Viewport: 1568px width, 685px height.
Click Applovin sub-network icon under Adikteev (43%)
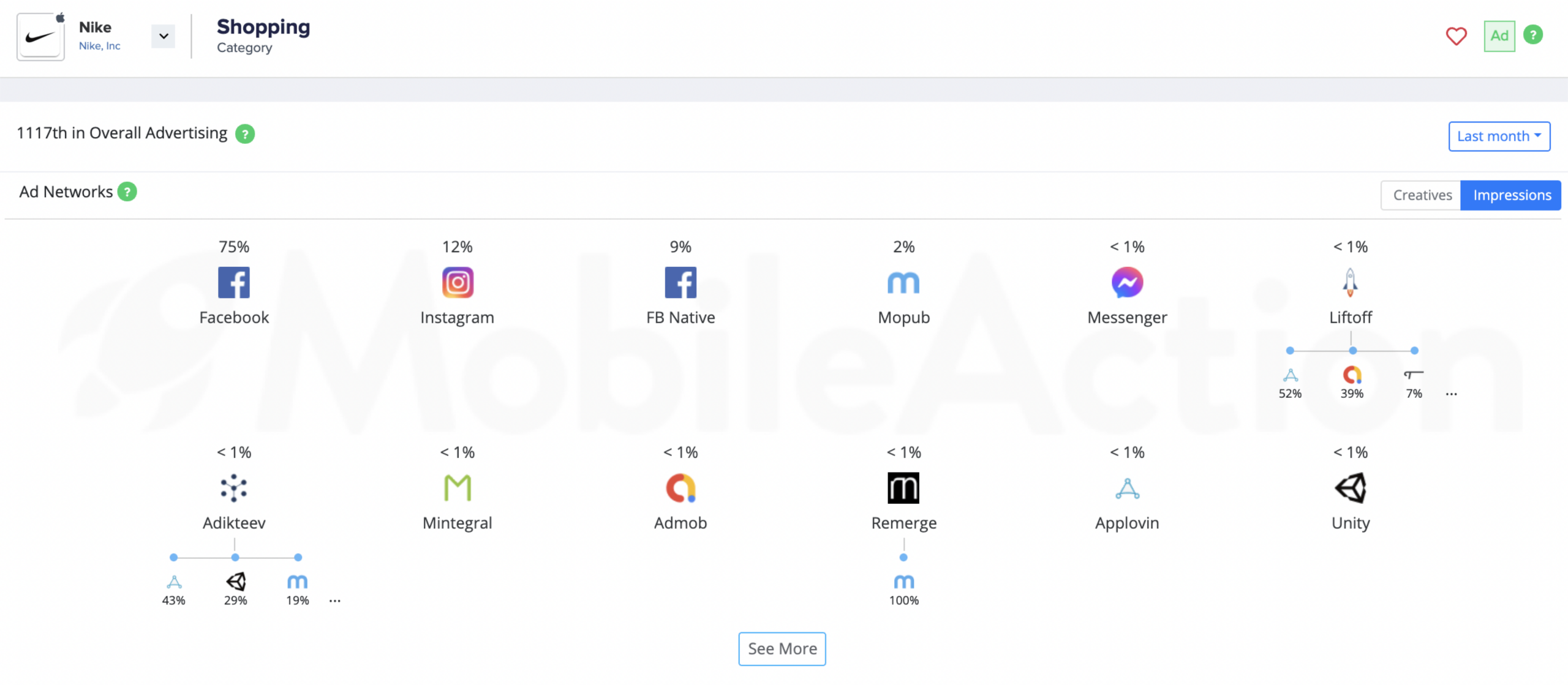pyautogui.click(x=174, y=582)
